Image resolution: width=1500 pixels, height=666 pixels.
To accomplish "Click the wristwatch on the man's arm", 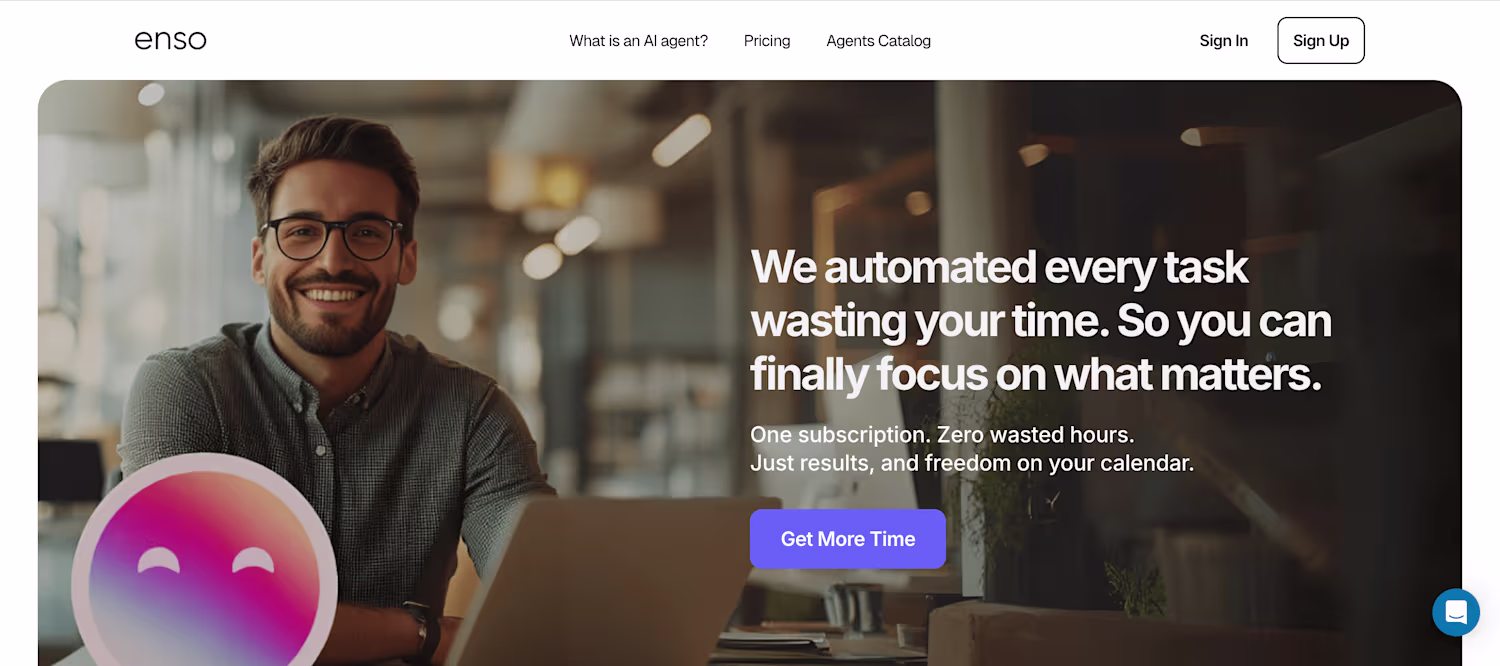I will point(420,629).
